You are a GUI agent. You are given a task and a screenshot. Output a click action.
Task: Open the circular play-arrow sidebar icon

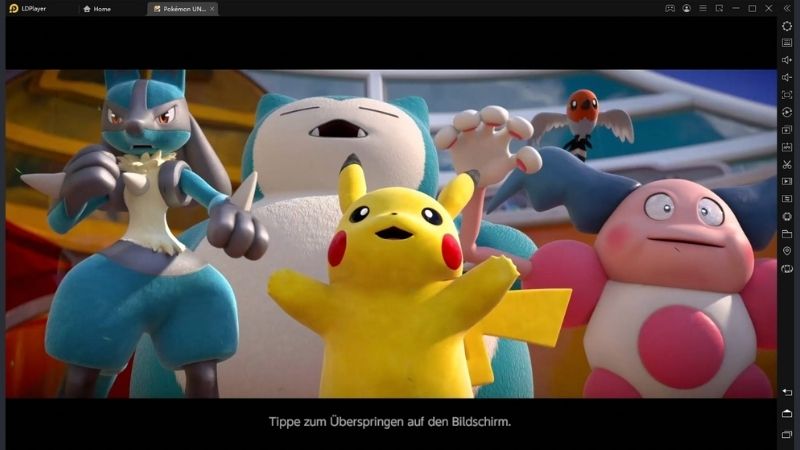[787, 112]
